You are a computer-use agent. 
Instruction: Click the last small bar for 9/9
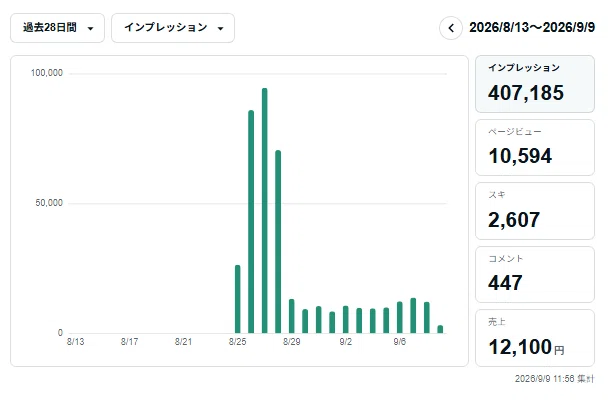click(440, 329)
